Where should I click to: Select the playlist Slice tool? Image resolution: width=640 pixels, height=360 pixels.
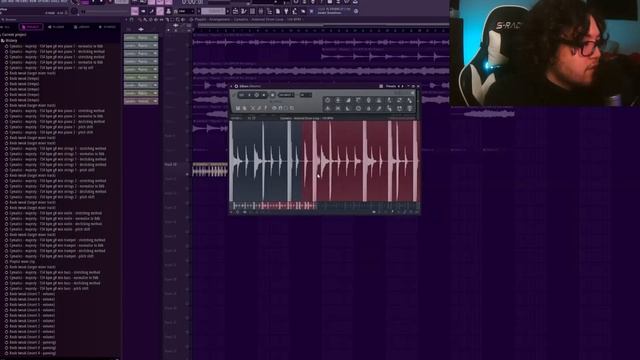point(167,19)
